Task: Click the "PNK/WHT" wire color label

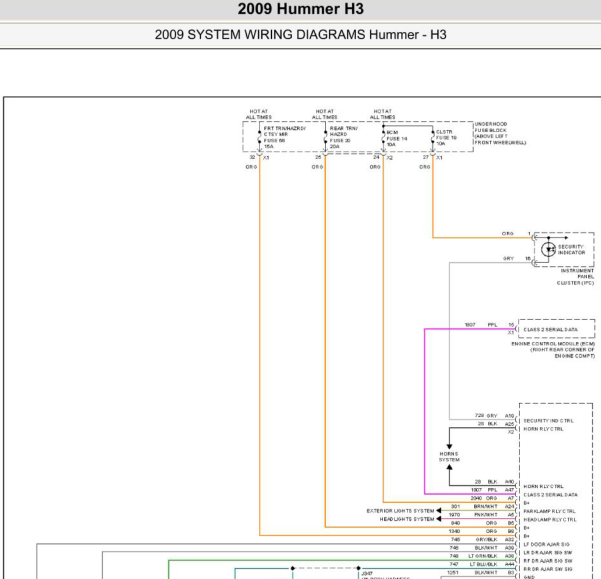Action: (486, 515)
